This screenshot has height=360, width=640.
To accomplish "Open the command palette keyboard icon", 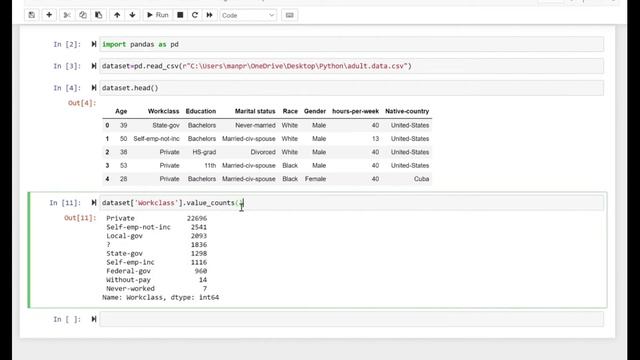I will [x=289, y=15].
